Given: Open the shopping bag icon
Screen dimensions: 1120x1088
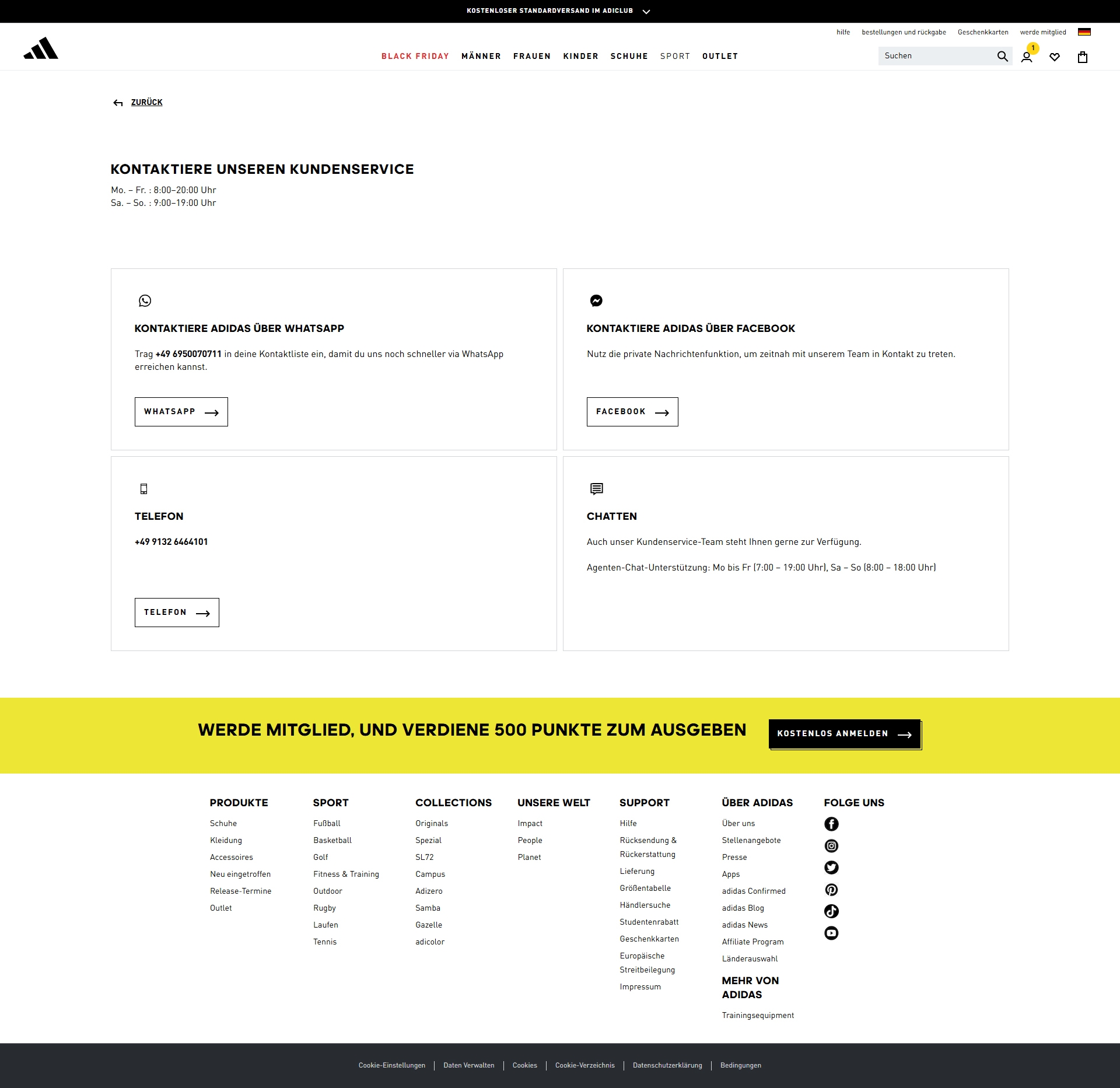Looking at the screenshot, I should tap(1083, 57).
